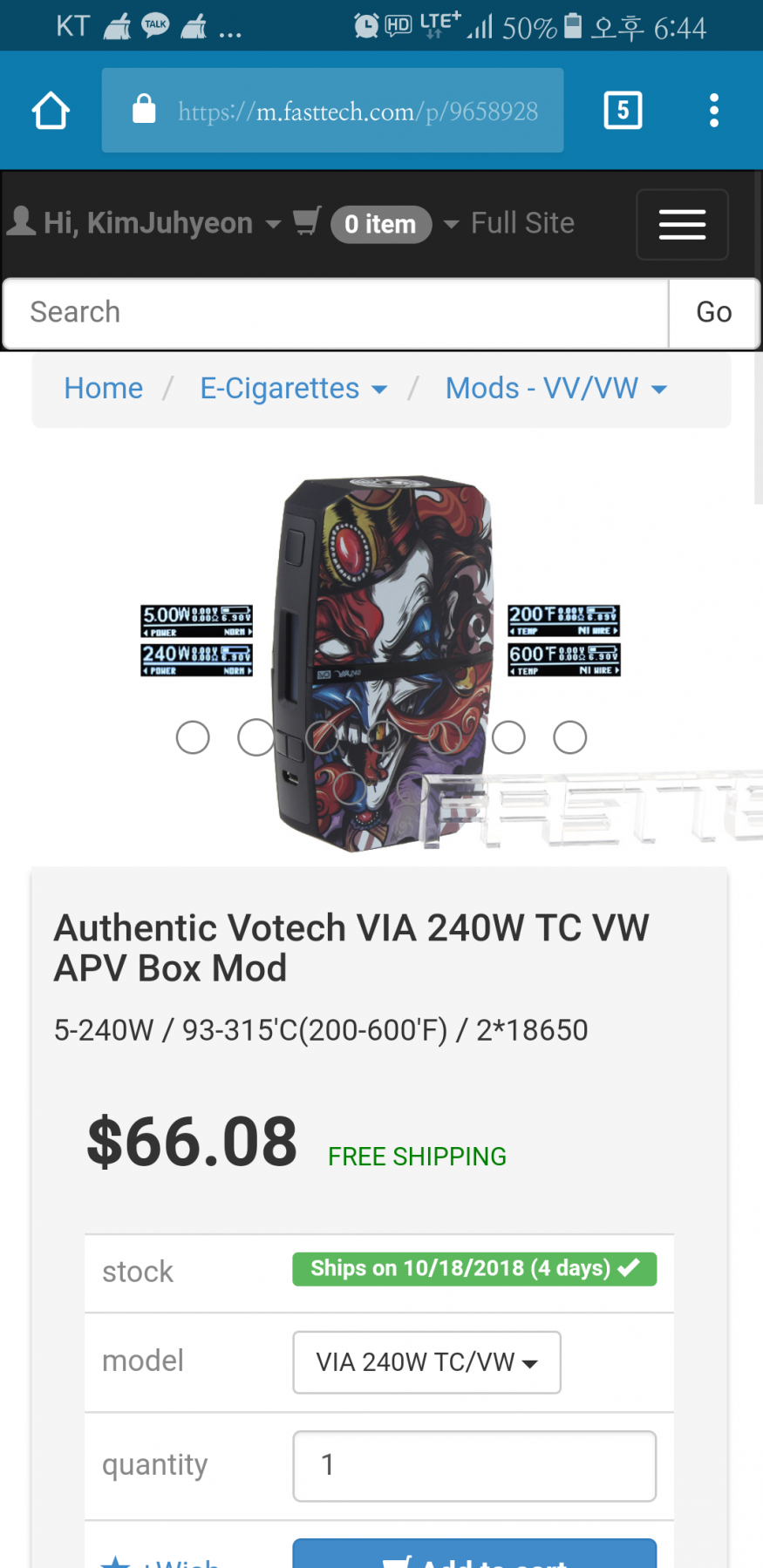Tap the secure padlock icon in address bar

(144, 110)
